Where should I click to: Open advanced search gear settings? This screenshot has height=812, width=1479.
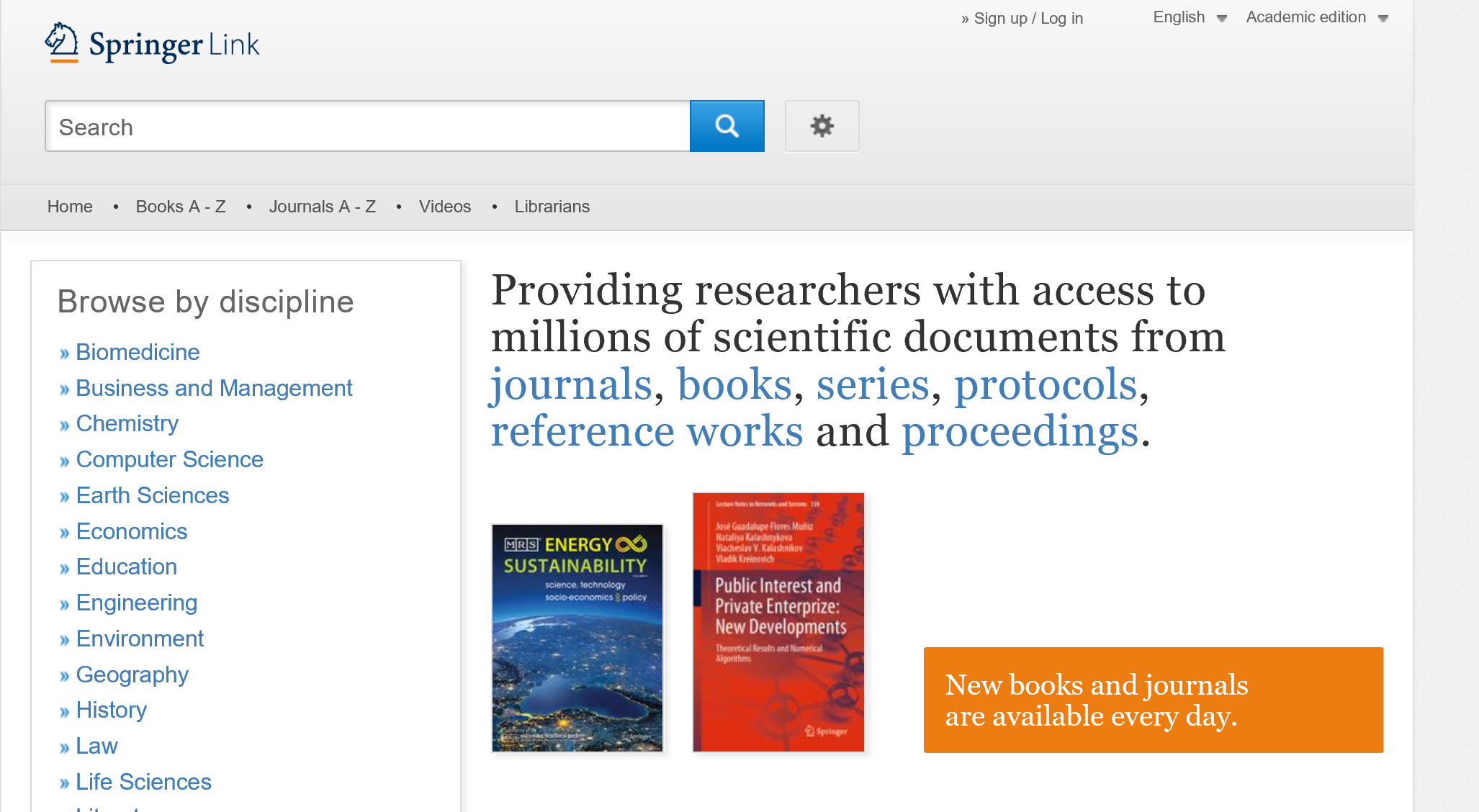tap(822, 126)
